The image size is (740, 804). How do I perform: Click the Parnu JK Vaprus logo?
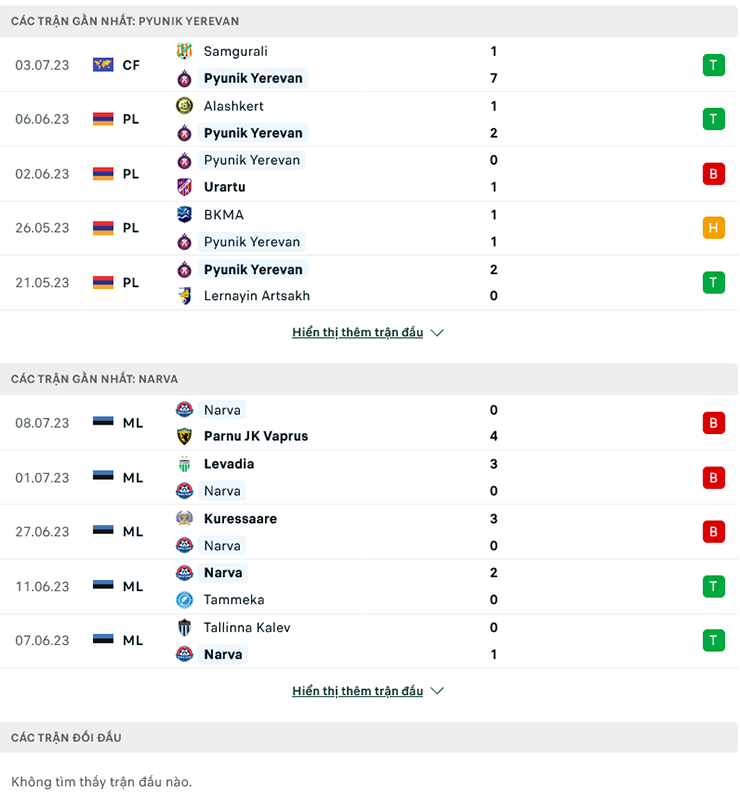(184, 436)
